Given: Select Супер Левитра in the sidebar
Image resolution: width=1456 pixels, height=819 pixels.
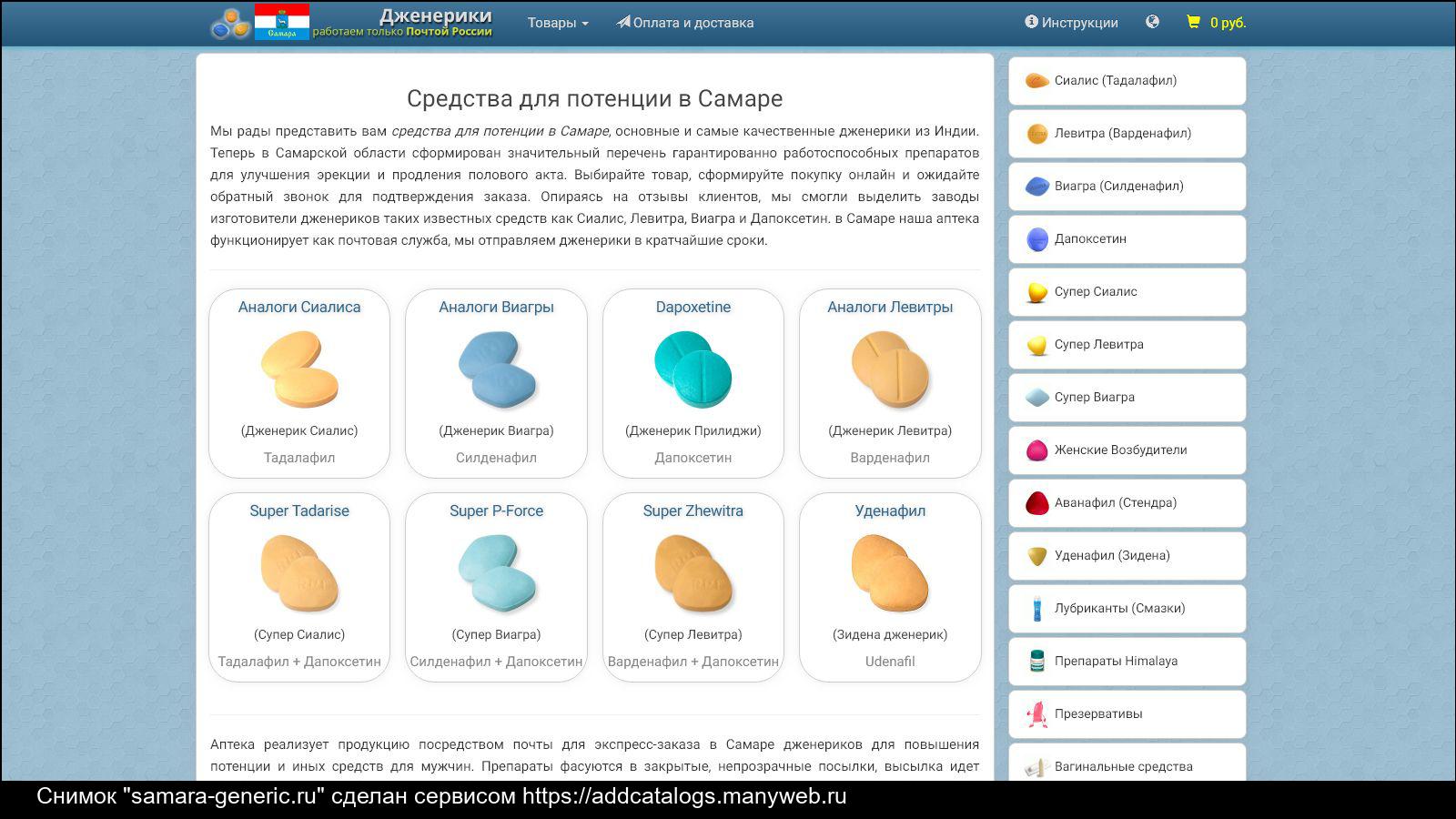Looking at the screenshot, I should (x=1127, y=345).
